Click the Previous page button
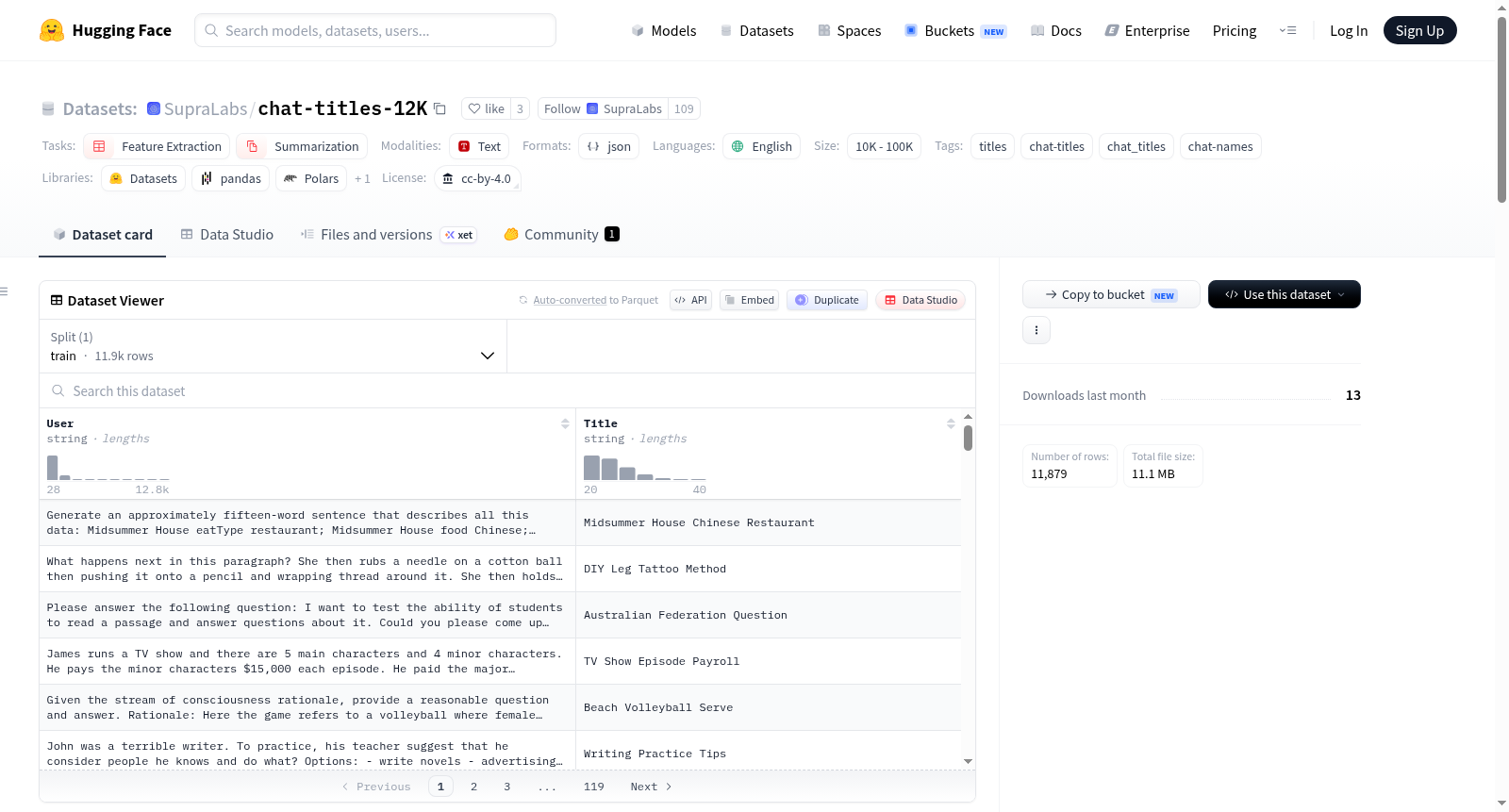This screenshot has width=1509, height=812. (x=376, y=787)
